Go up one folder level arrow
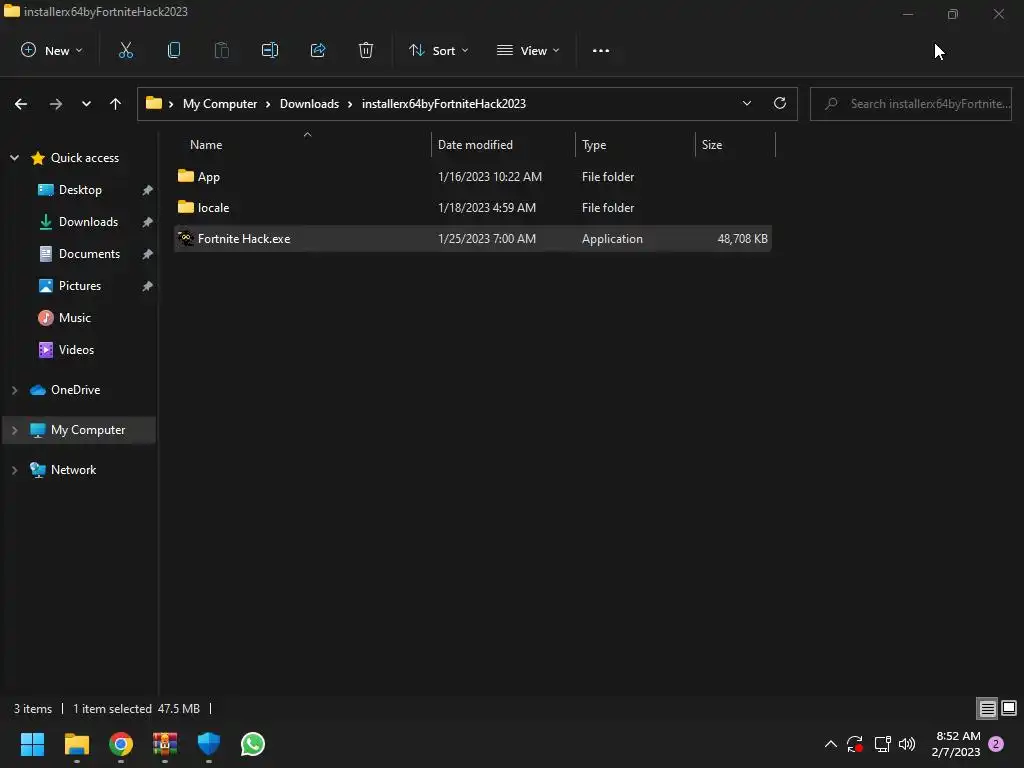 116,104
